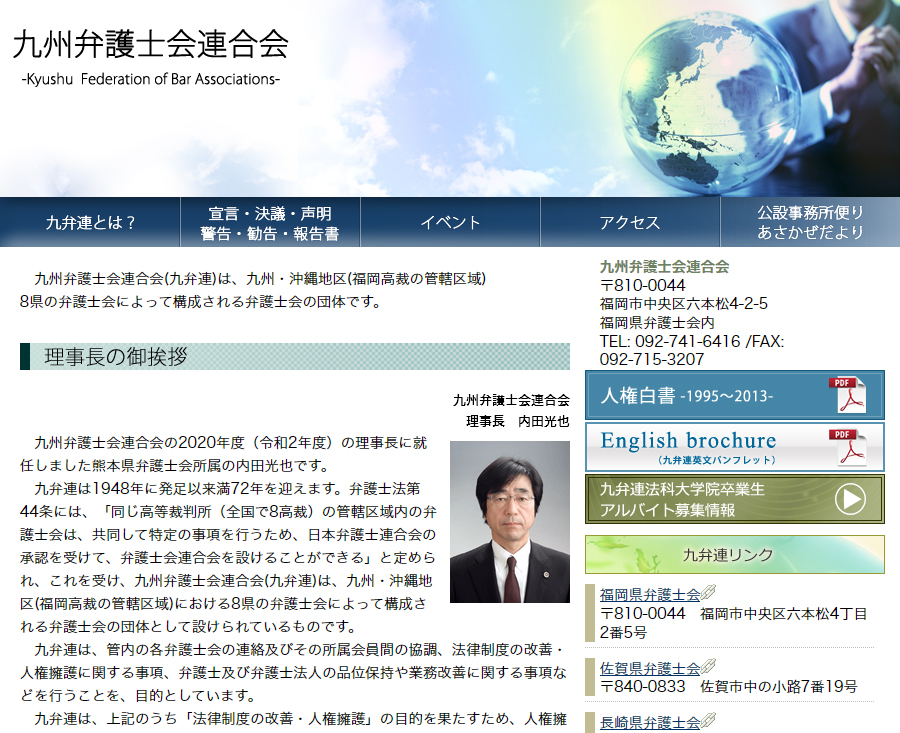Select the イベント navigation tab
Image resolution: width=900 pixels, height=733 pixels.
point(450,222)
